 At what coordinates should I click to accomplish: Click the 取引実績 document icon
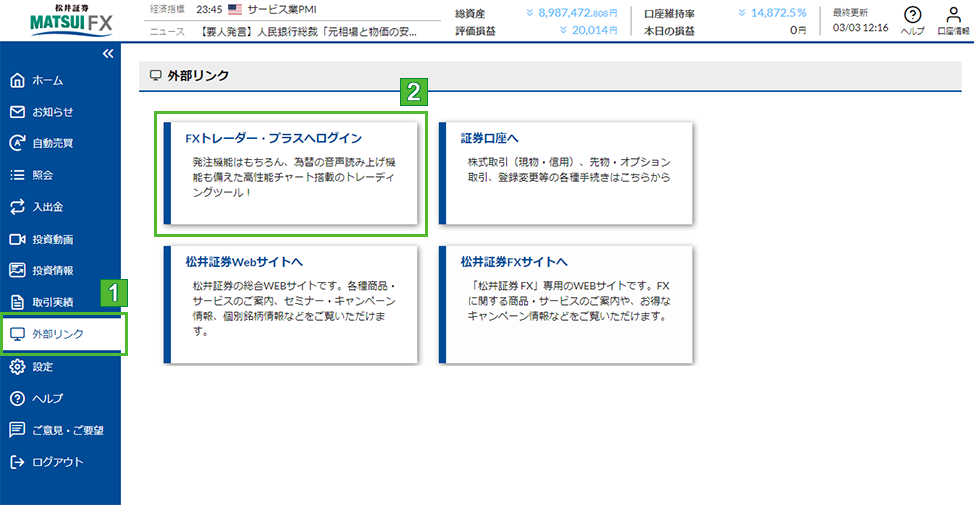coord(17,302)
